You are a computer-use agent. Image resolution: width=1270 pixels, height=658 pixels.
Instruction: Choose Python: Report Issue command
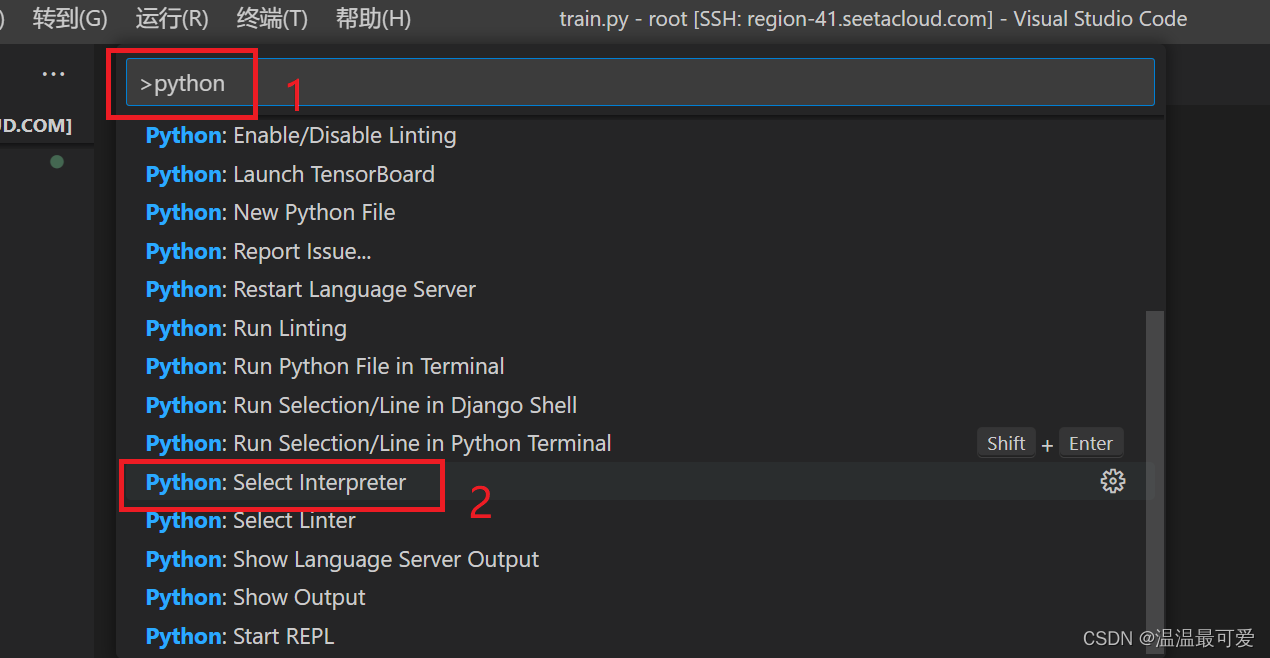(x=258, y=251)
